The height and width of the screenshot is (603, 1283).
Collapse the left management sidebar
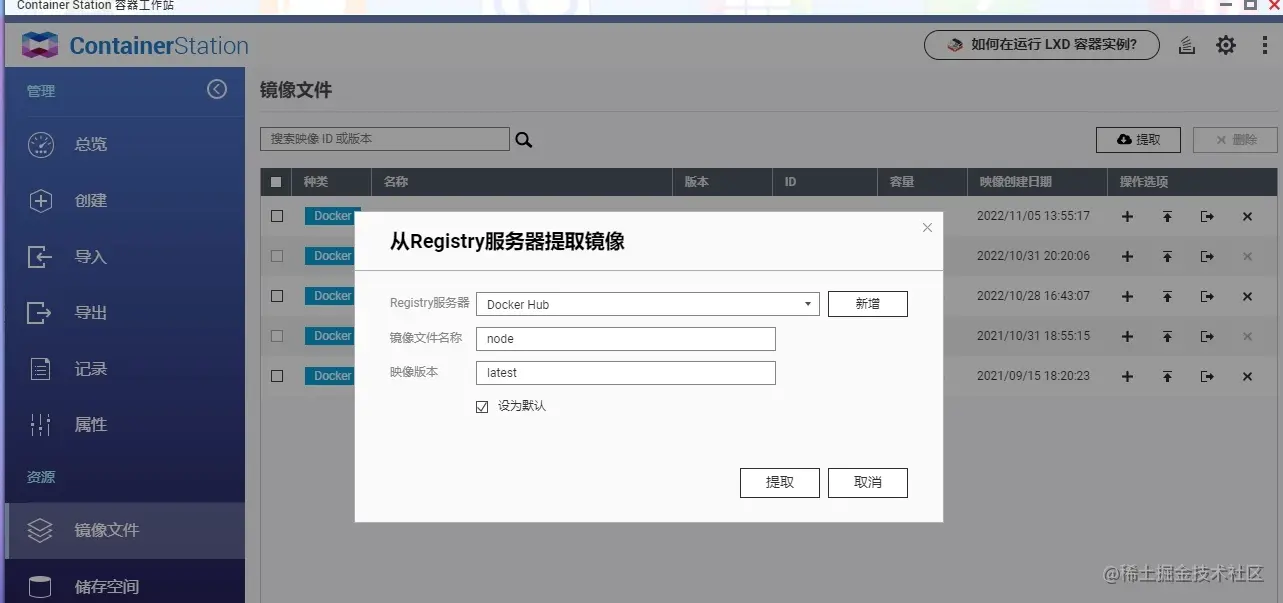click(217, 89)
